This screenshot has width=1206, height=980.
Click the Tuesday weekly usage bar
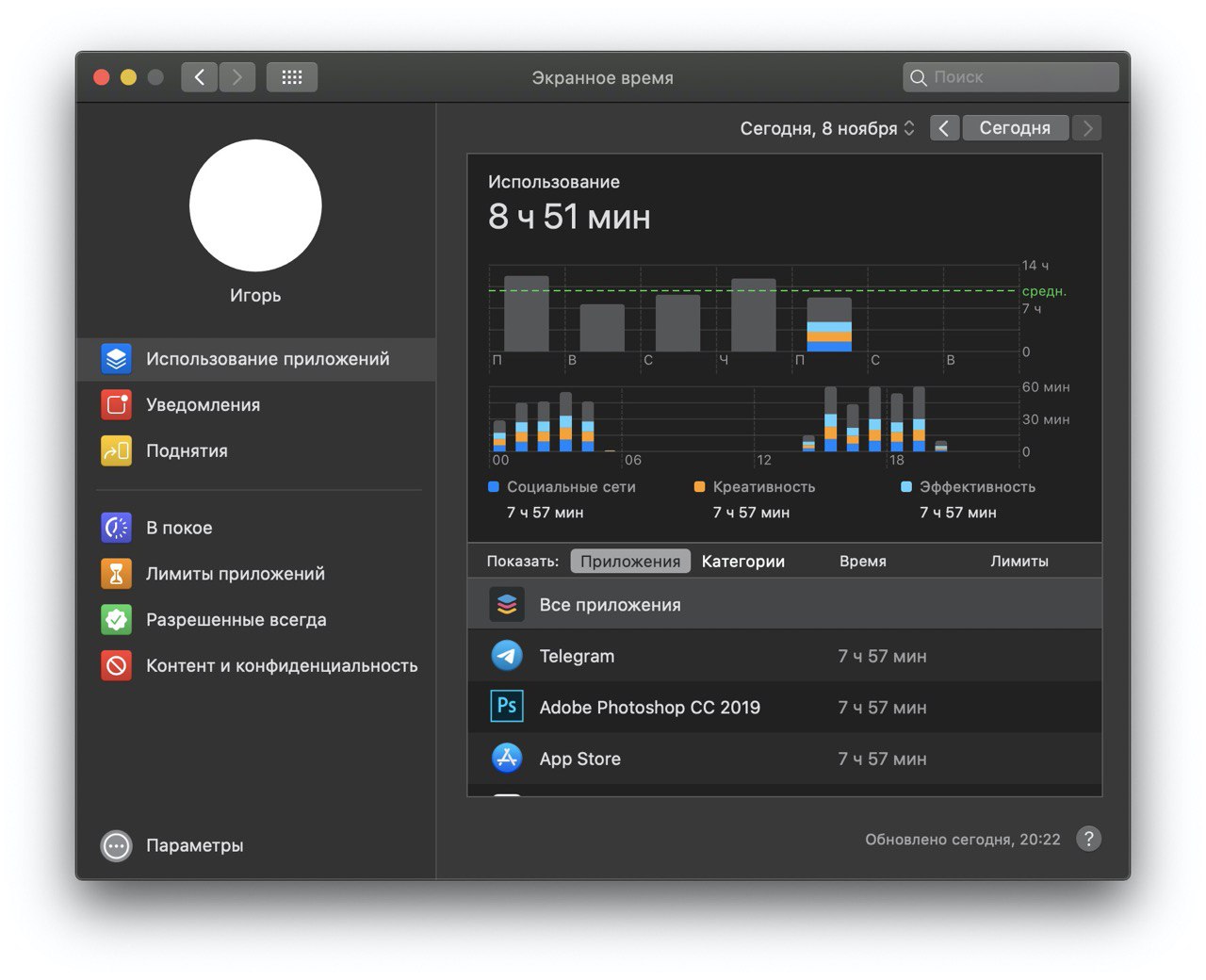coord(602,328)
